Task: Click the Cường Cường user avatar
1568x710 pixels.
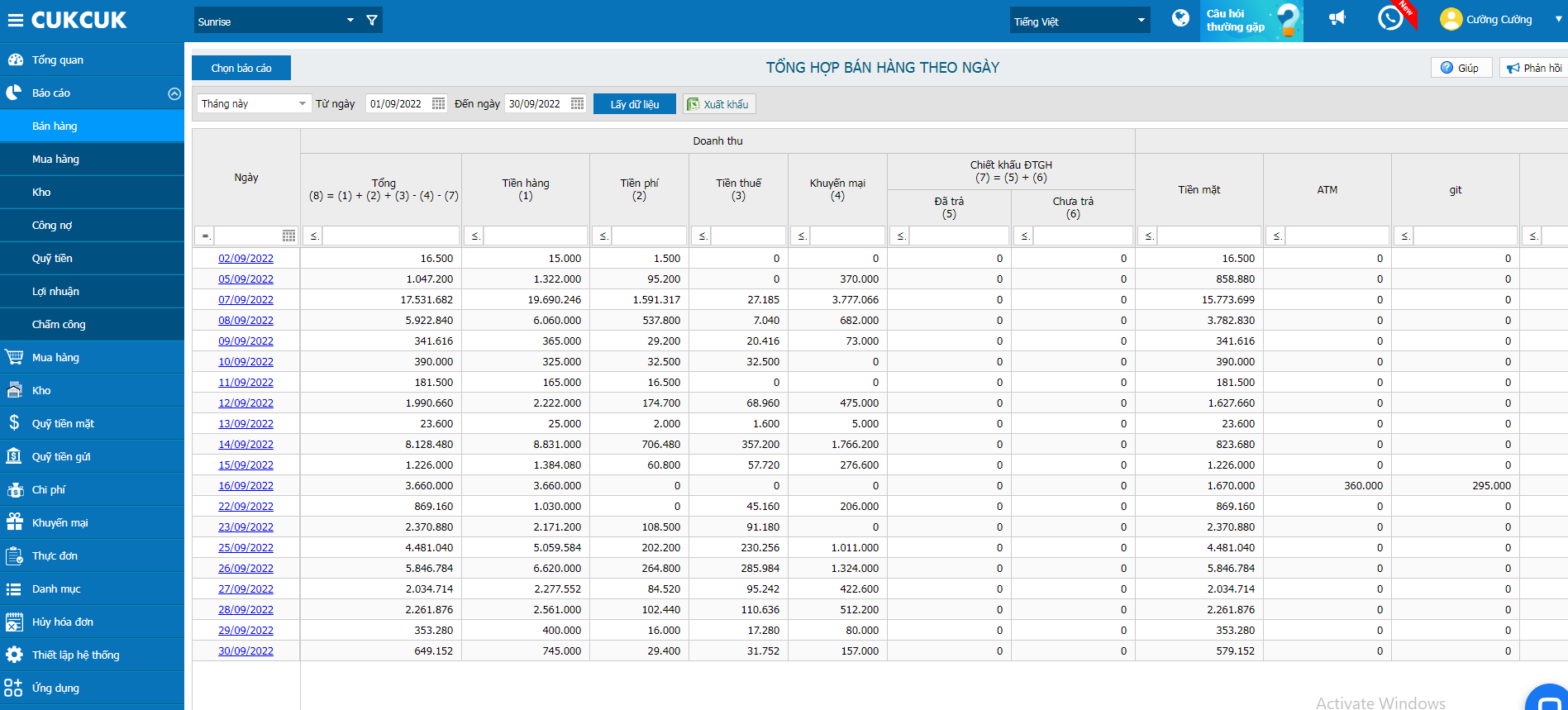Action: pyautogui.click(x=1451, y=19)
